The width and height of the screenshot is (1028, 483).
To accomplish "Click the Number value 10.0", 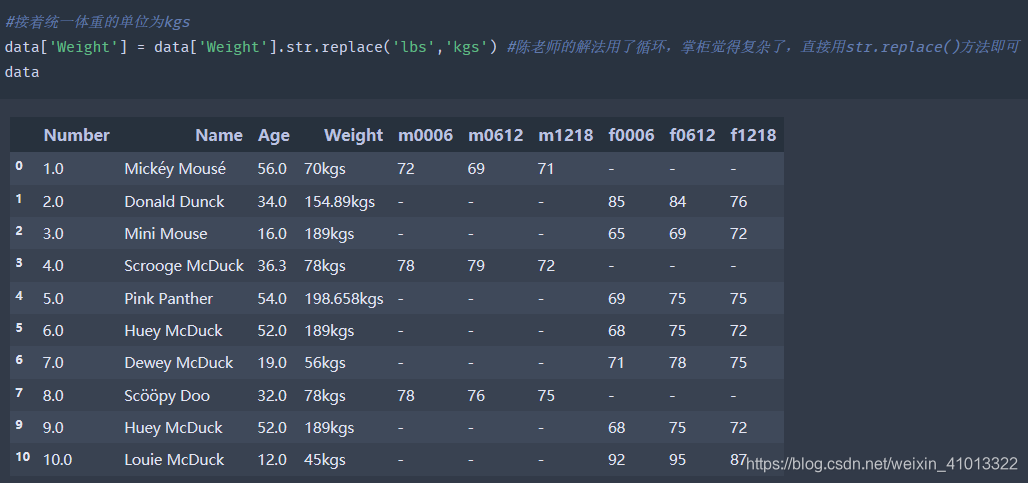I will pyautogui.click(x=57, y=460).
